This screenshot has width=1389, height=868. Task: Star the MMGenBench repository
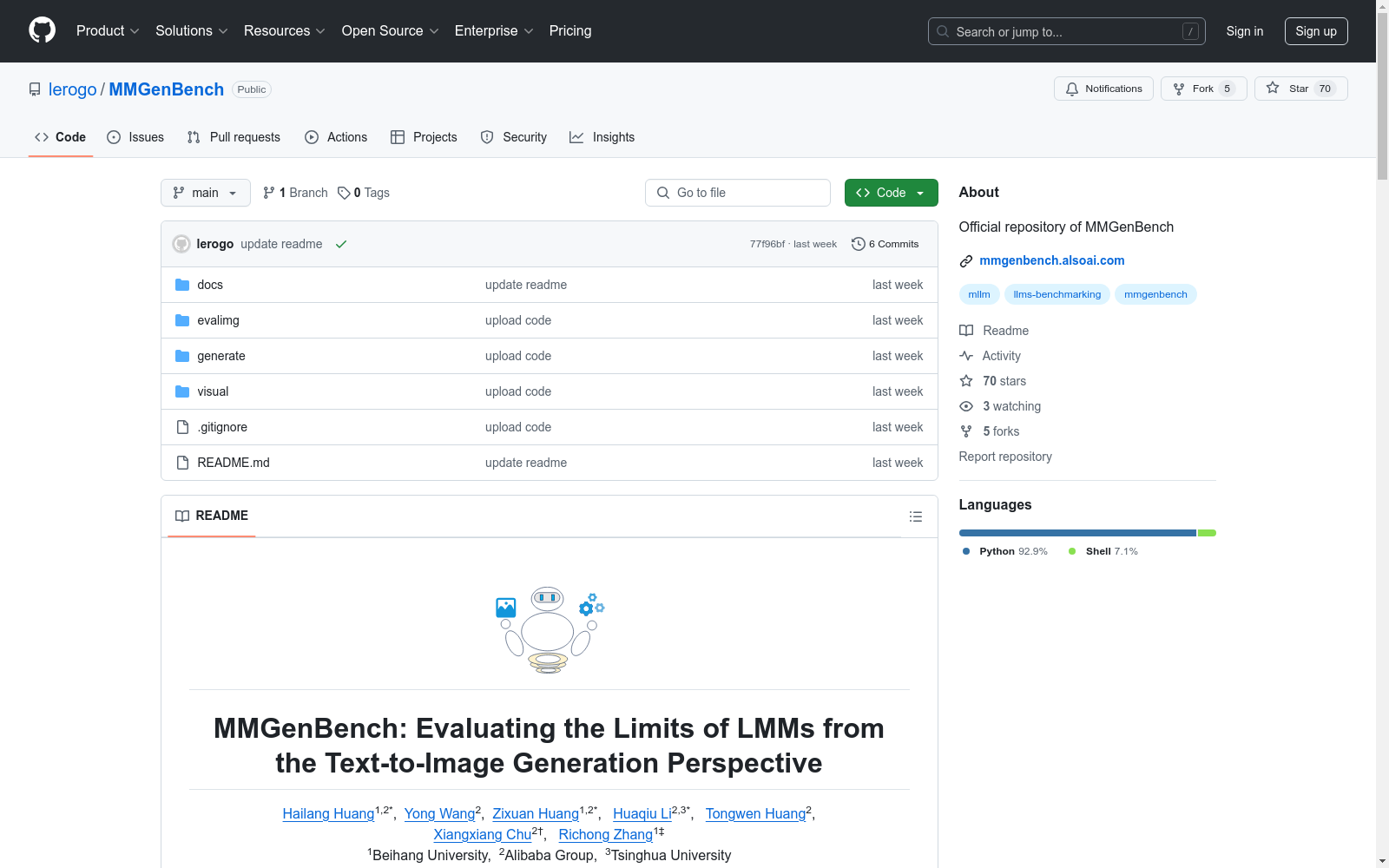(x=1300, y=89)
